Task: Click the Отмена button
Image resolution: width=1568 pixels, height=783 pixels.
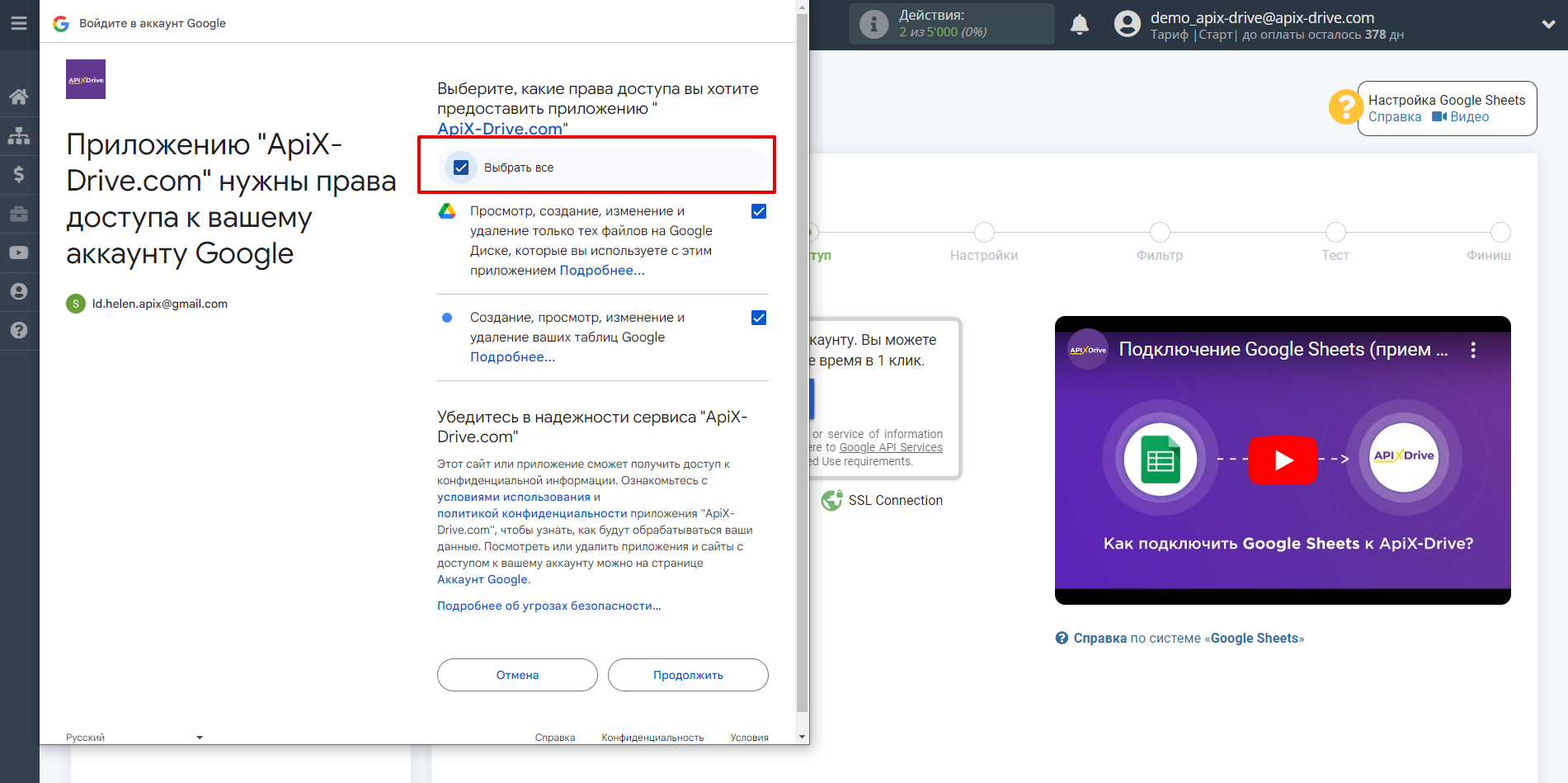Action: click(x=517, y=675)
